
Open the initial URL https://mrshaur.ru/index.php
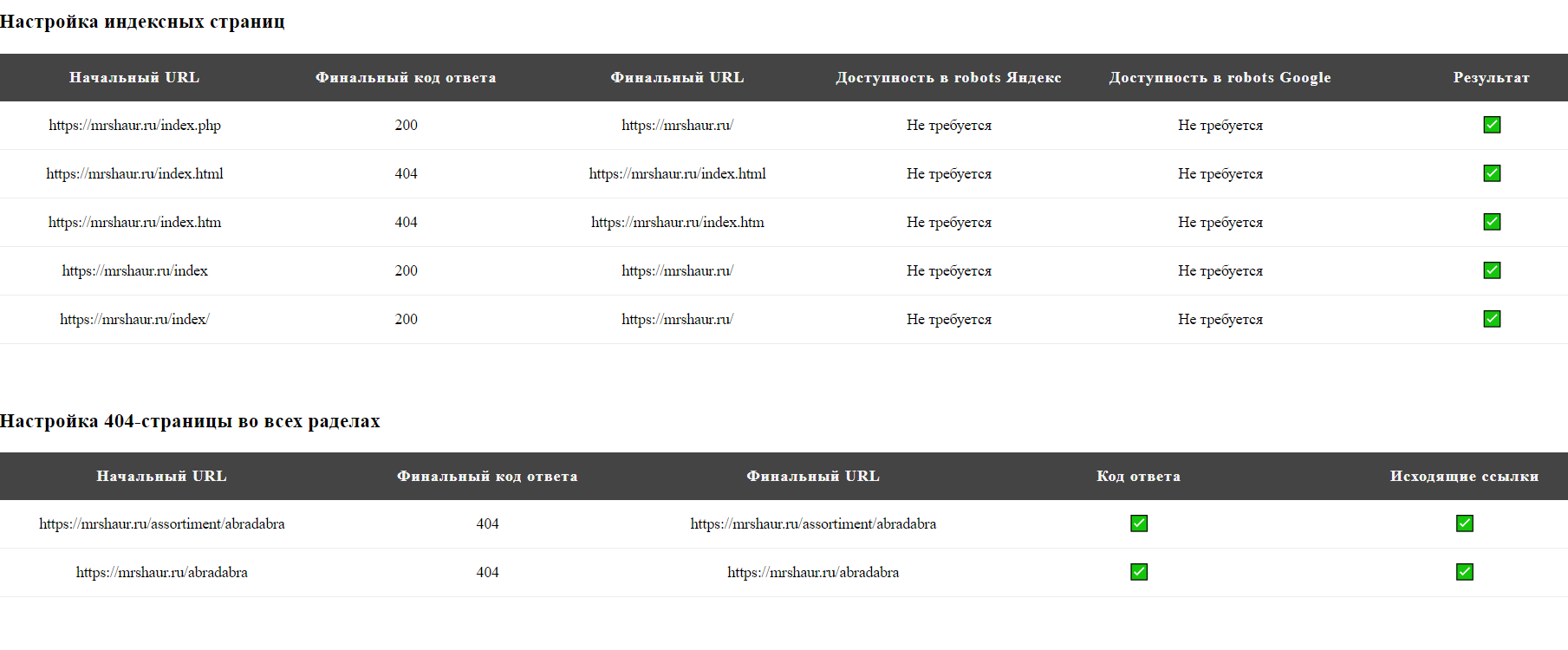coord(134,126)
